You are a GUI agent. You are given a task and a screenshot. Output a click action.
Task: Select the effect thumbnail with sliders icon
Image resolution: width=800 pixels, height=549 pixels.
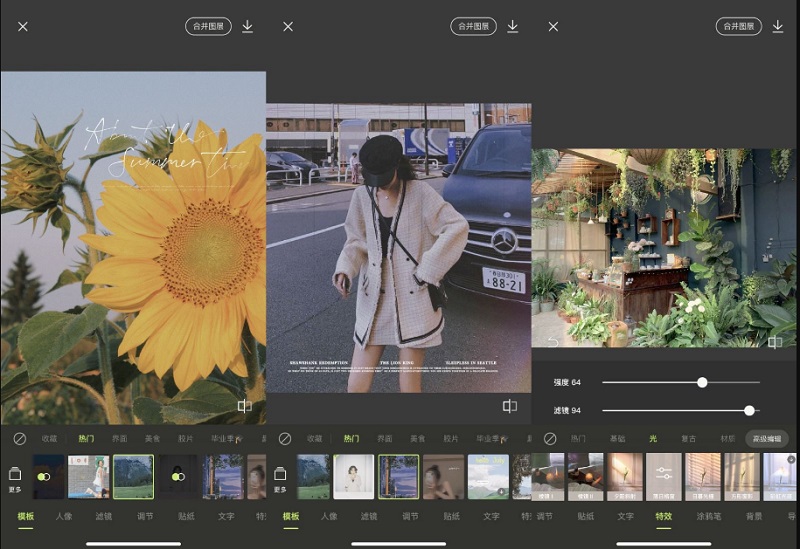click(663, 476)
